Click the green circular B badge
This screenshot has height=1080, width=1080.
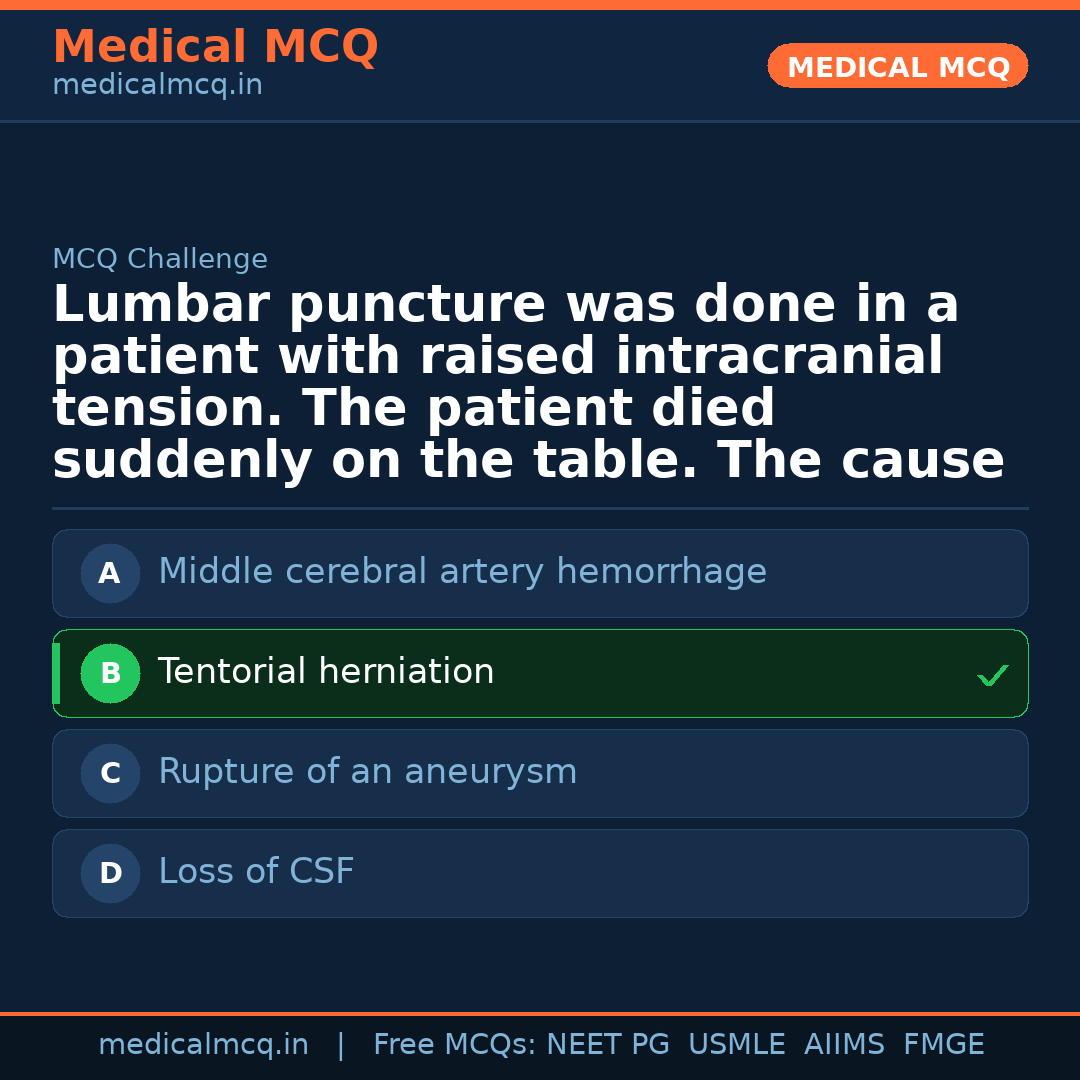pyautogui.click(x=110, y=673)
